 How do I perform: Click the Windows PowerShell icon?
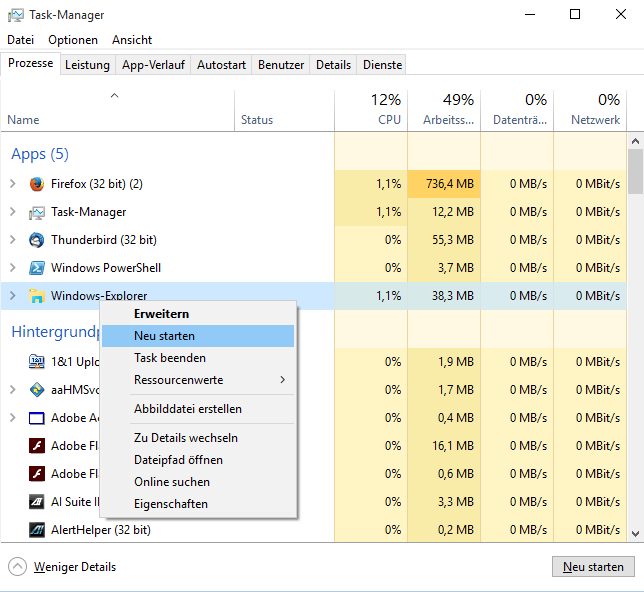point(37,268)
